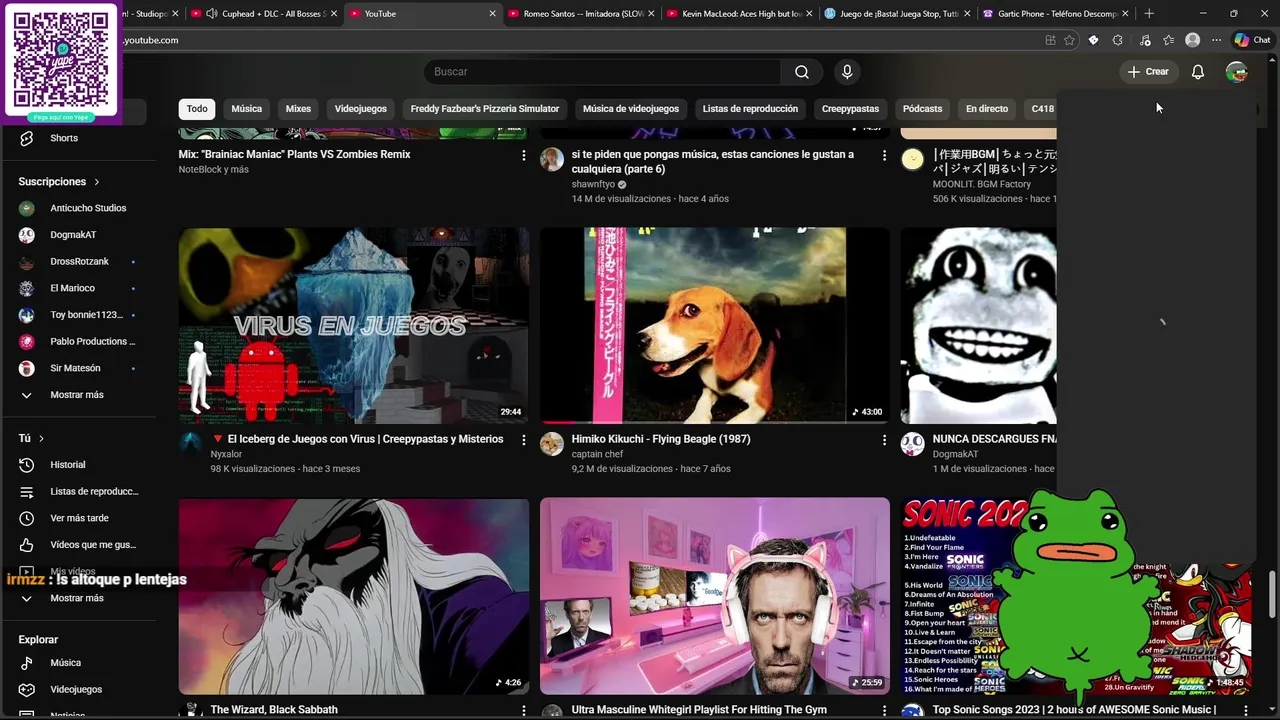Bookmark page with the star icon

pos(1069,40)
